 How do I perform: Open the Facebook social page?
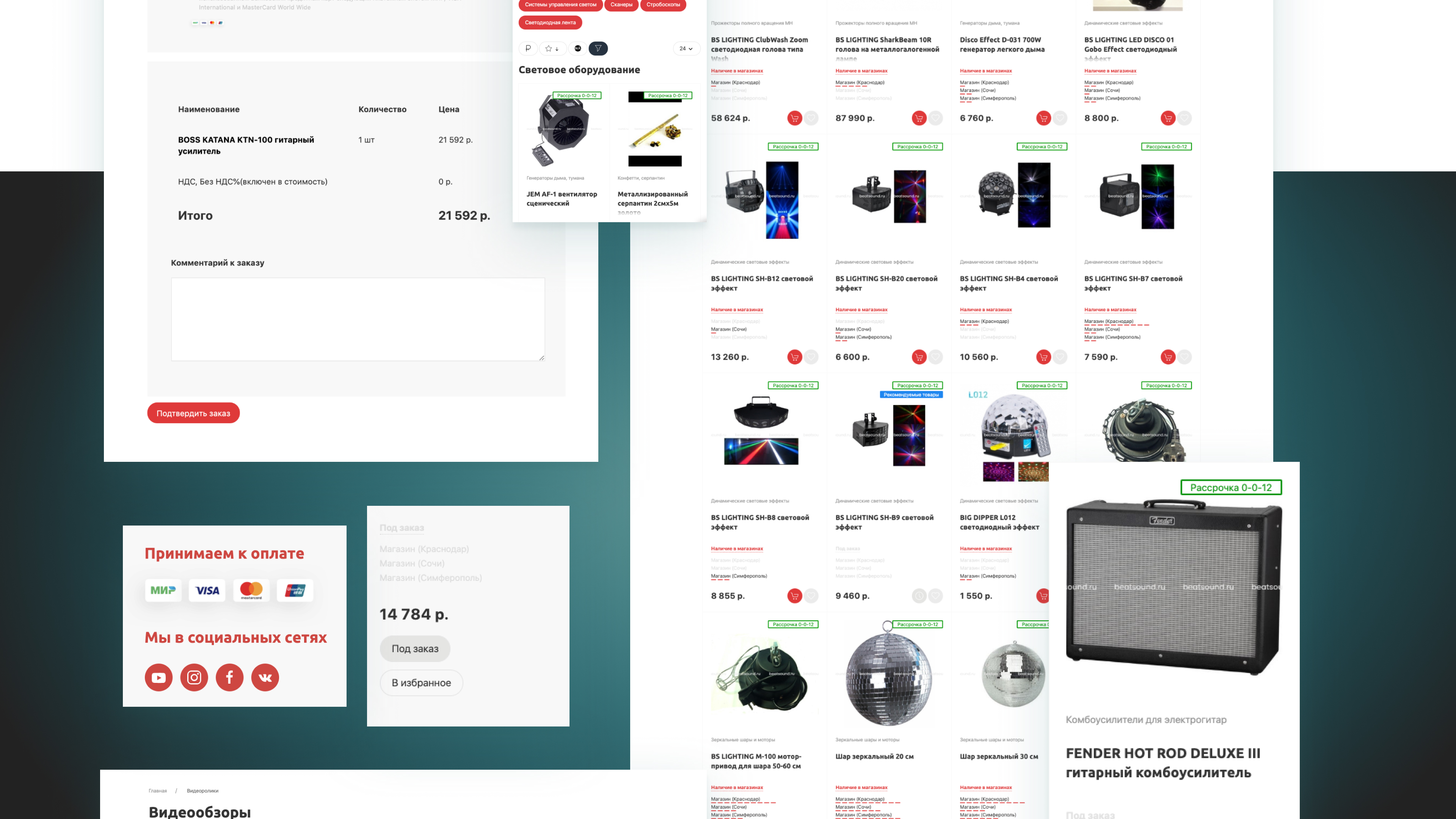(x=229, y=677)
